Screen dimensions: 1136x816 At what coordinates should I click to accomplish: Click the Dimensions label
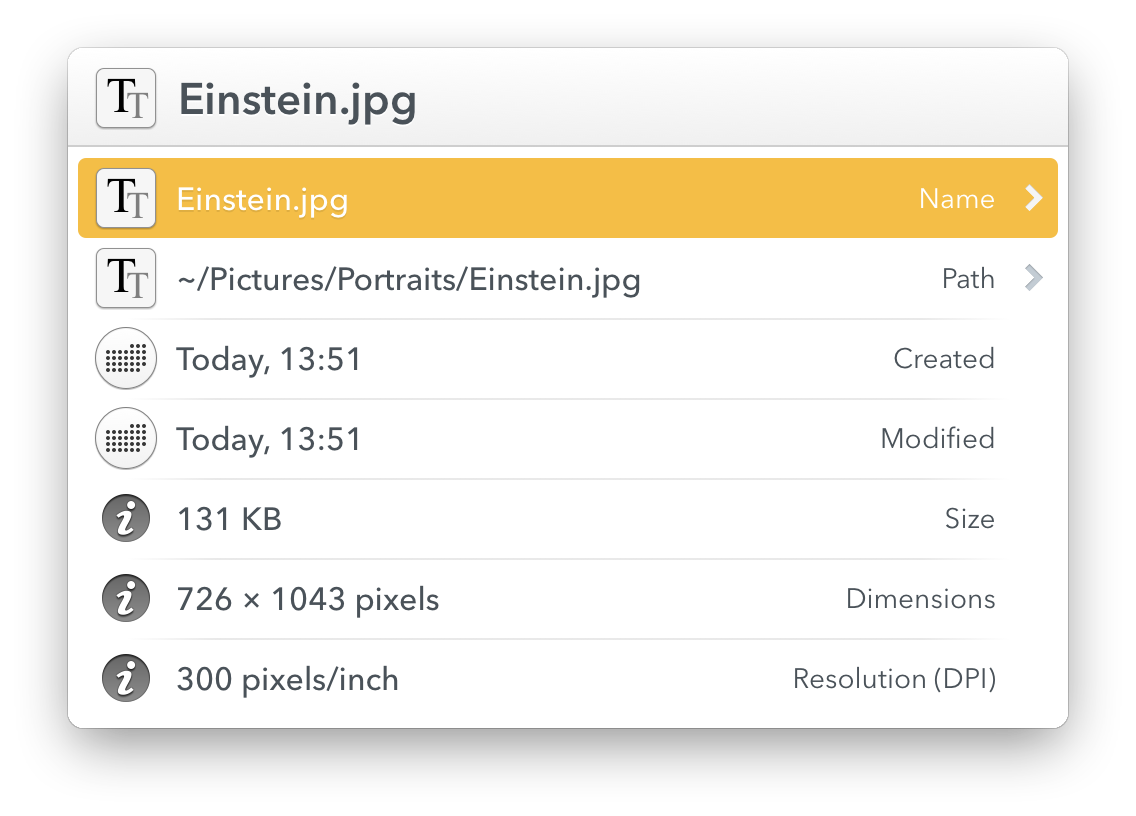[920, 599]
